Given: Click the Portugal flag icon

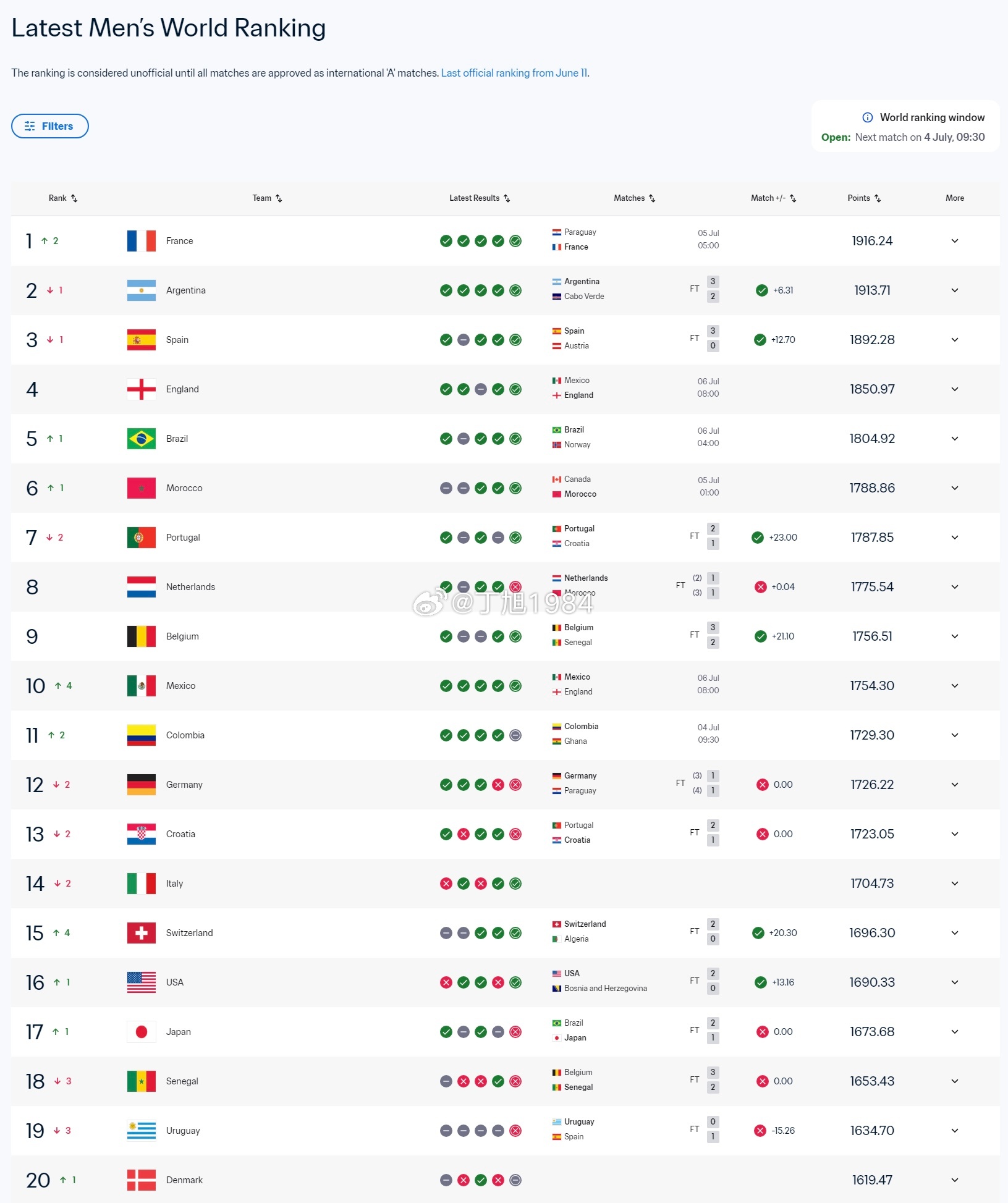Looking at the screenshot, I should tap(142, 538).
